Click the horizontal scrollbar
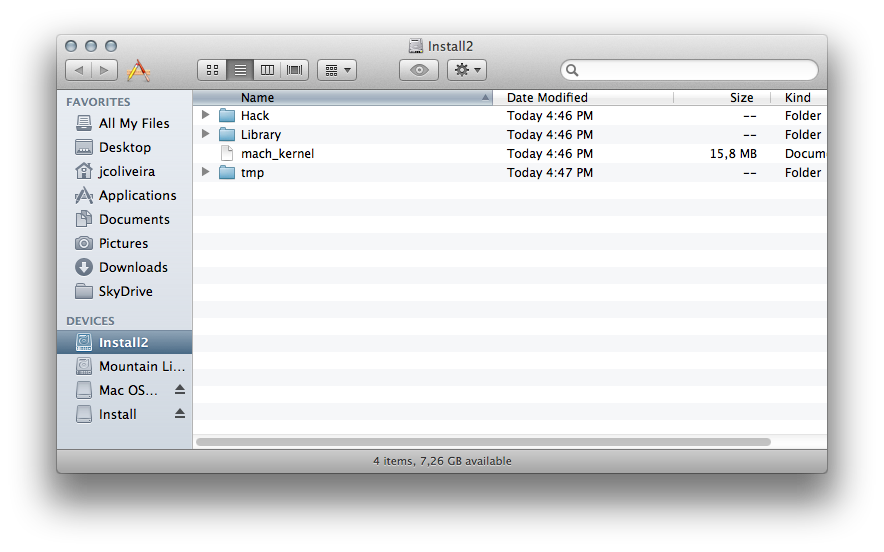The height and width of the screenshot is (552, 884). 483,442
